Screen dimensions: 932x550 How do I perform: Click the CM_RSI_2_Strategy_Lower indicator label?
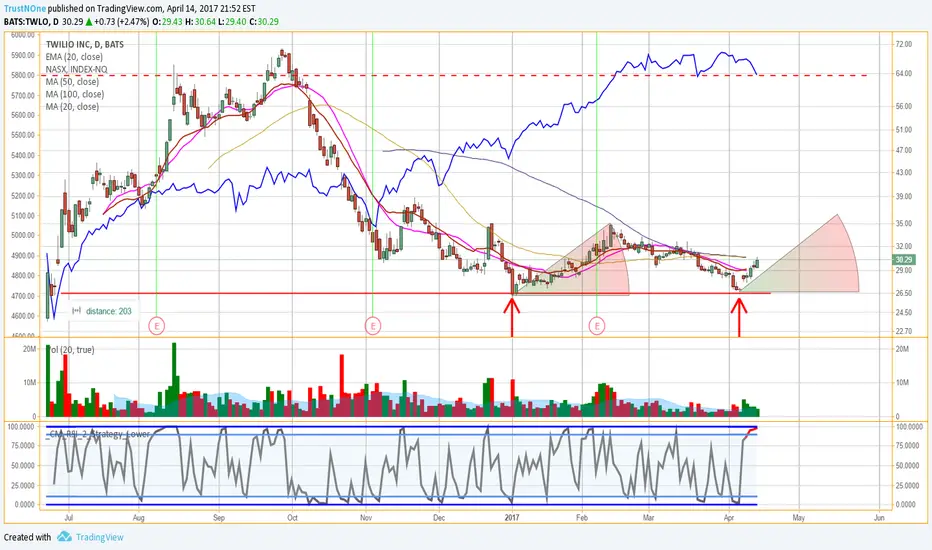tap(99, 434)
